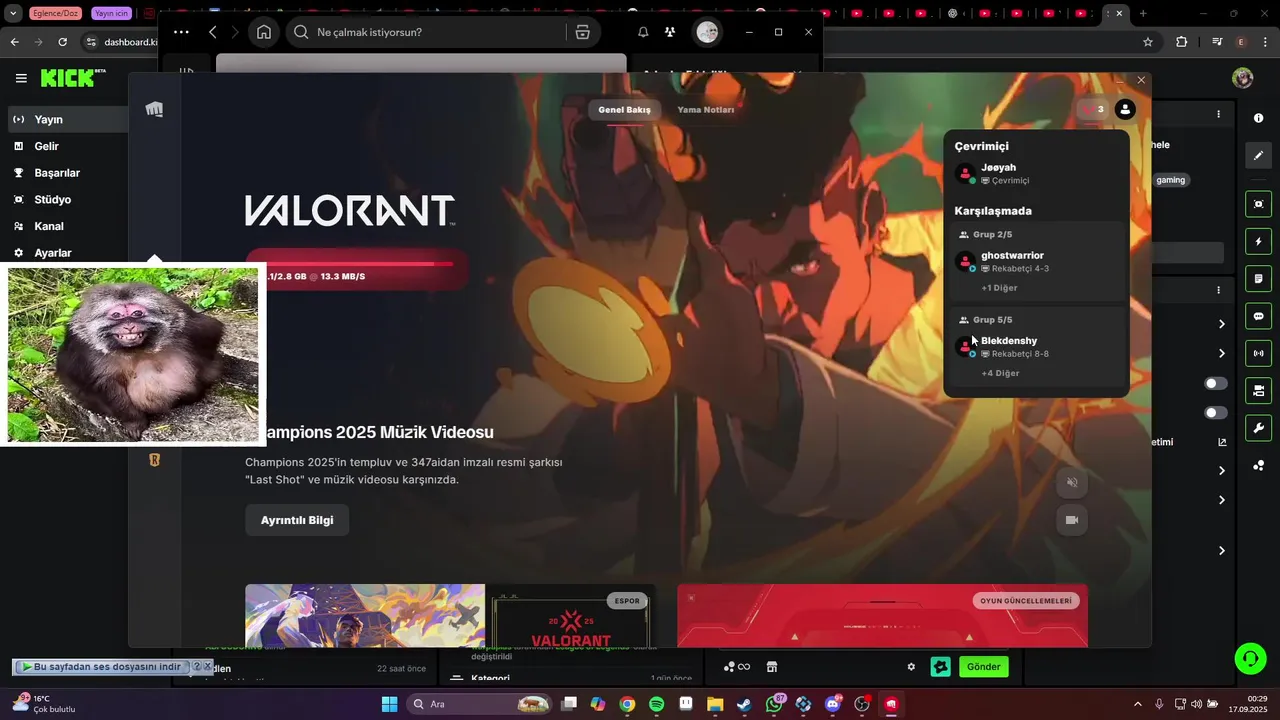Click the gaming tag chip
The width and height of the screenshot is (1280, 720).
[x=1170, y=180]
